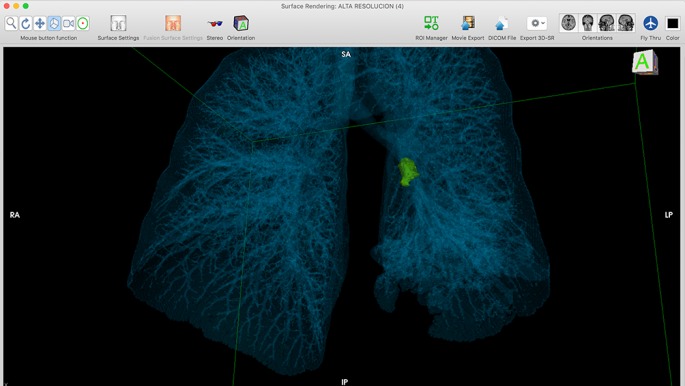The height and width of the screenshot is (386, 685).
Task: Open the black background Color swatch
Action: (x=672, y=24)
